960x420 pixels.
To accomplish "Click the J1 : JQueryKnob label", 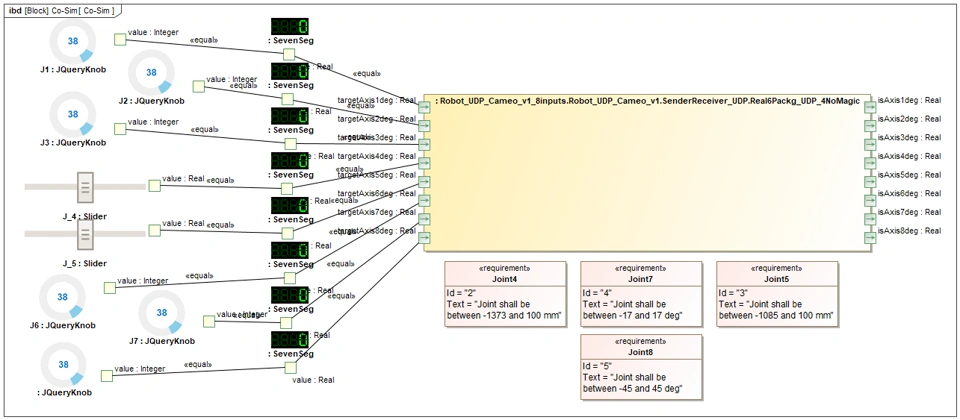I will (73, 70).
